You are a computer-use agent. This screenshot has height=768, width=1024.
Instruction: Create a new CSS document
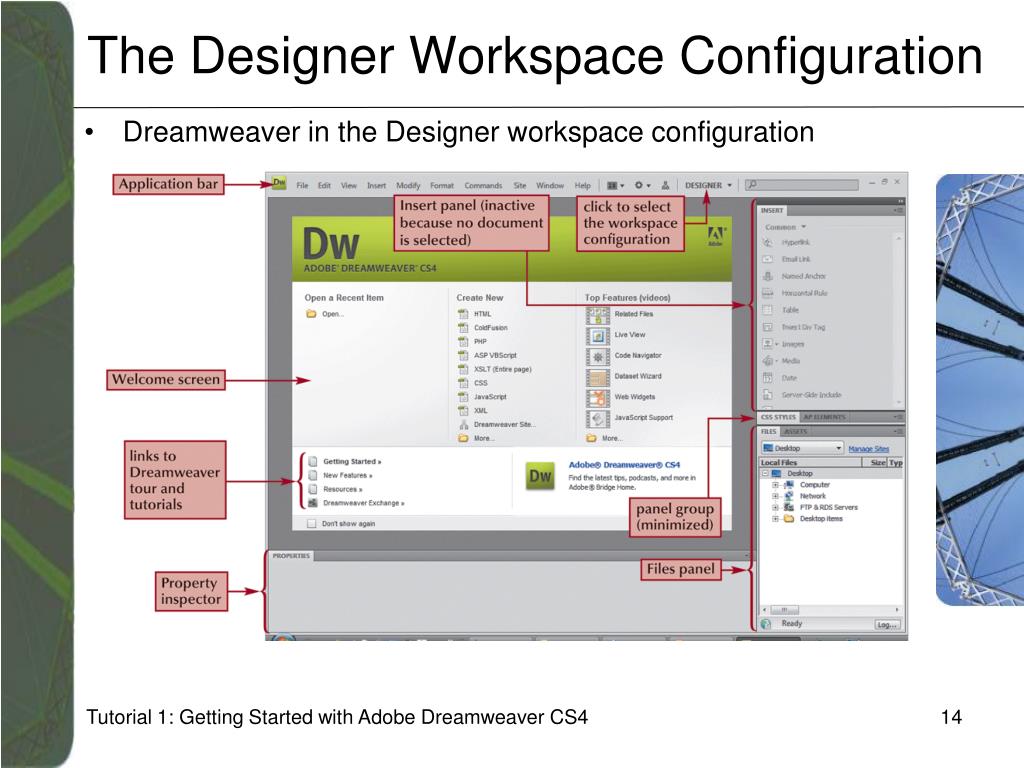point(473,383)
